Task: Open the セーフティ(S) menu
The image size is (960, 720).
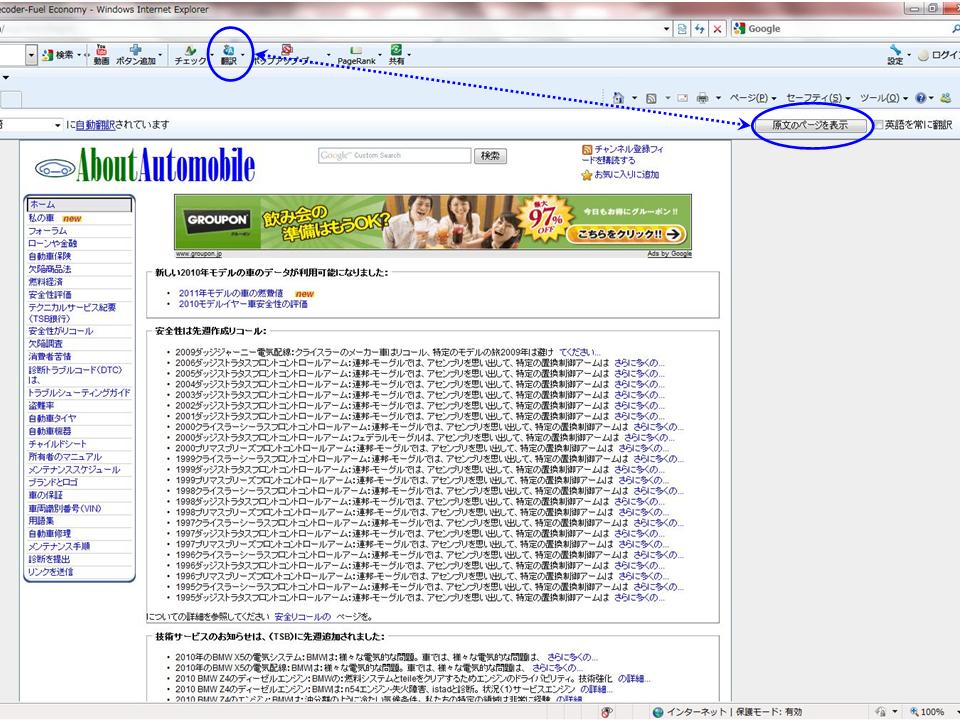Action: 818,98
